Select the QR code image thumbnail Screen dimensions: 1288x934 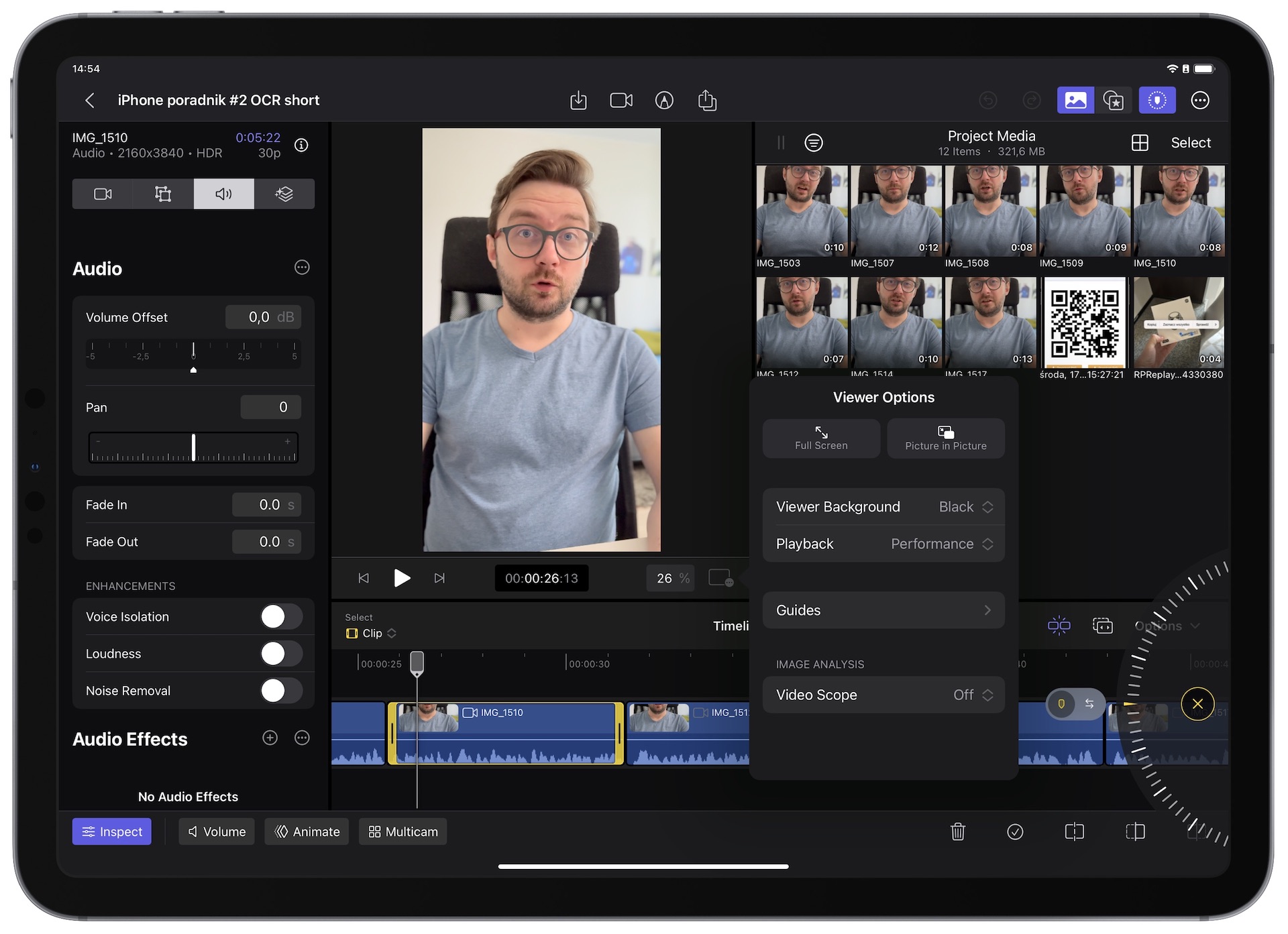1085,321
